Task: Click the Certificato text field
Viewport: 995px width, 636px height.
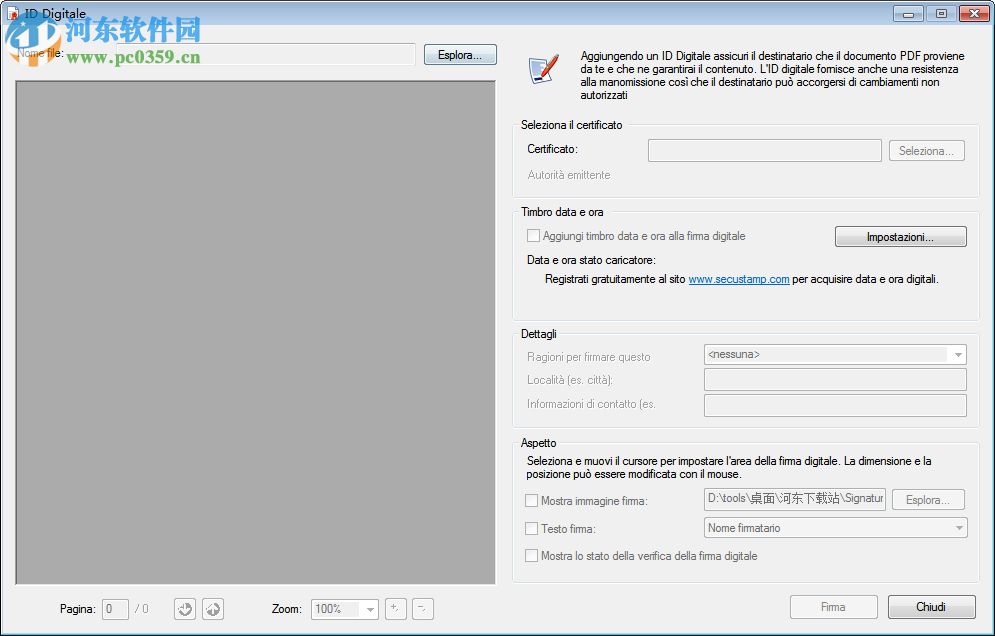Action: (x=765, y=151)
